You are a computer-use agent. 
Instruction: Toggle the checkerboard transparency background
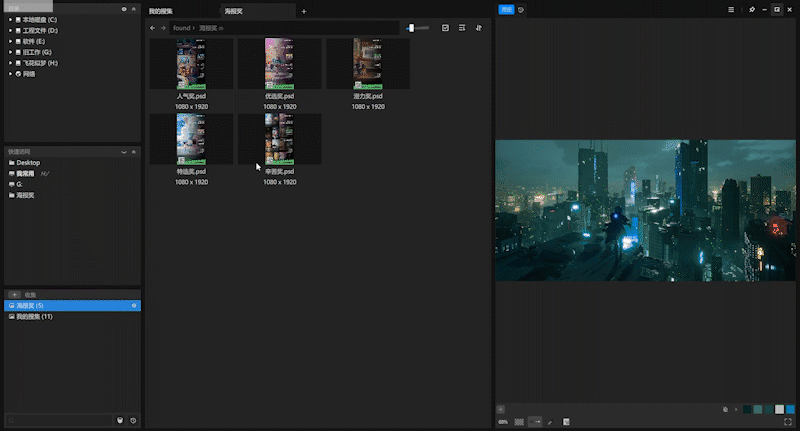(x=519, y=422)
